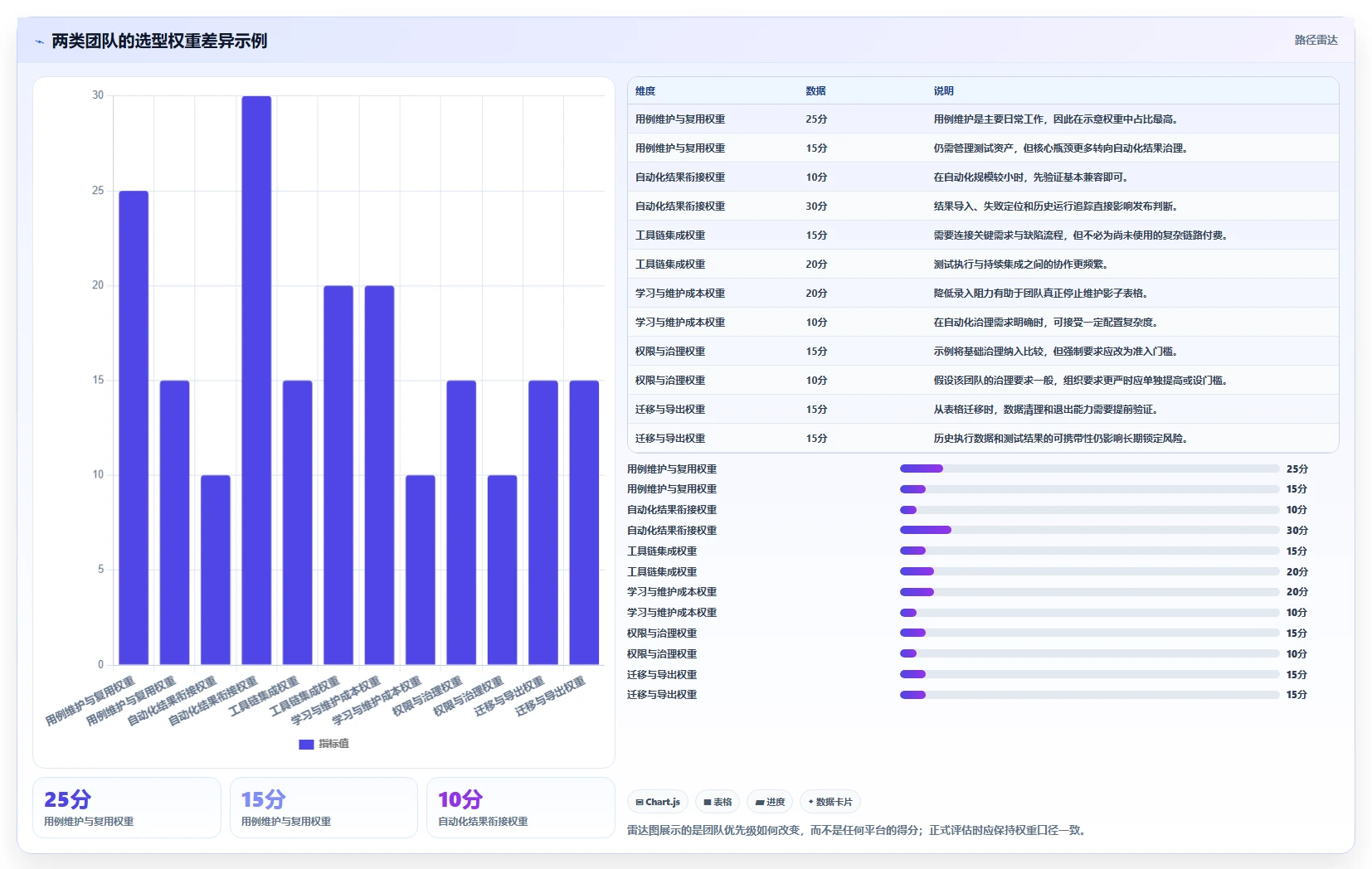Open the 10分 stat card for 自动化结果衔接权重
The image size is (1372, 869).
[x=521, y=808]
